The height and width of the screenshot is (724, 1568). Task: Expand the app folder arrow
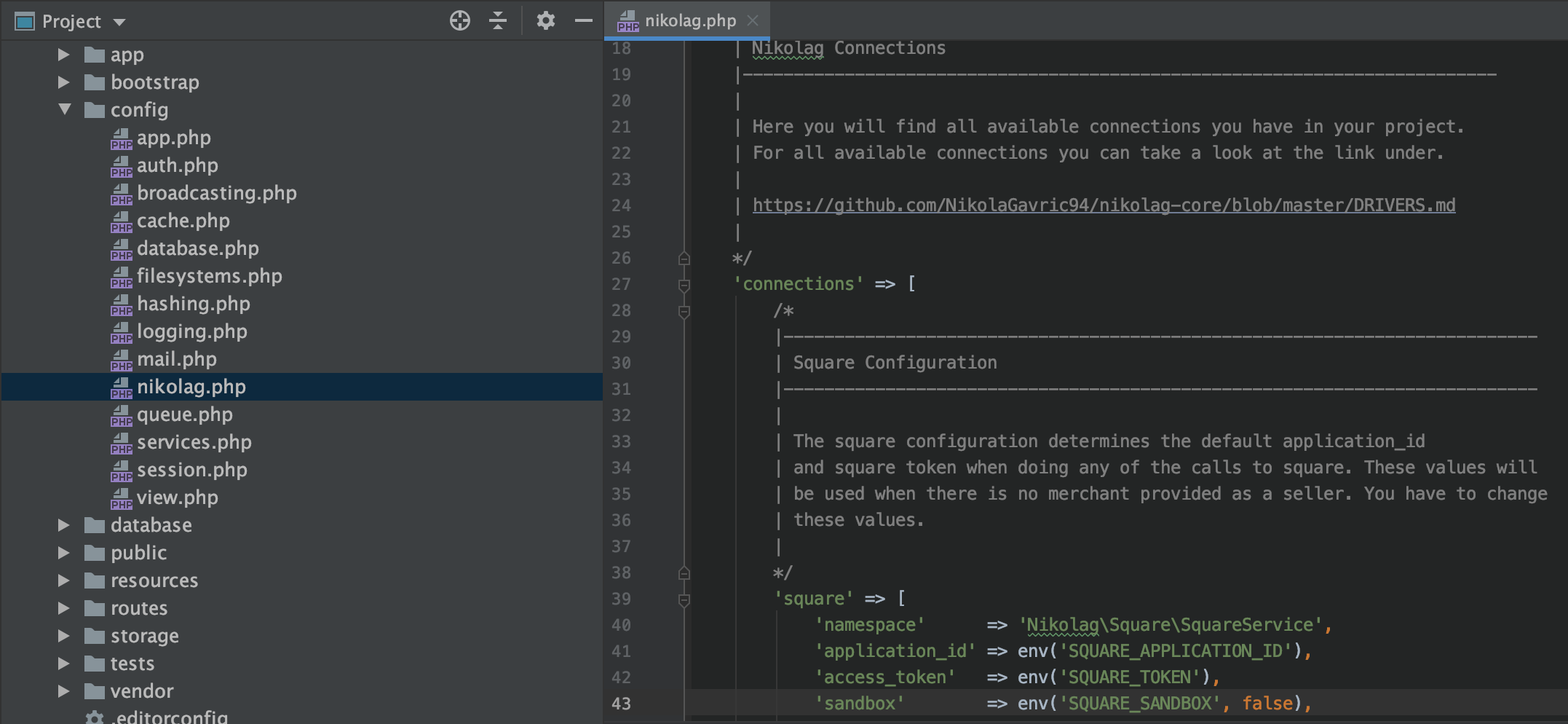click(64, 55)
